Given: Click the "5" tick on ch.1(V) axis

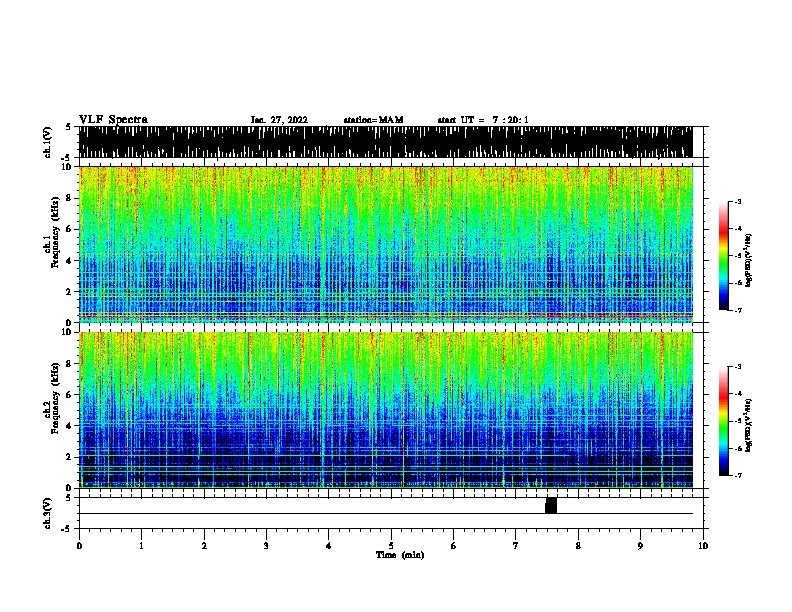Looking at the screenshot, I should pyautogui.click(x=68, y=127).
